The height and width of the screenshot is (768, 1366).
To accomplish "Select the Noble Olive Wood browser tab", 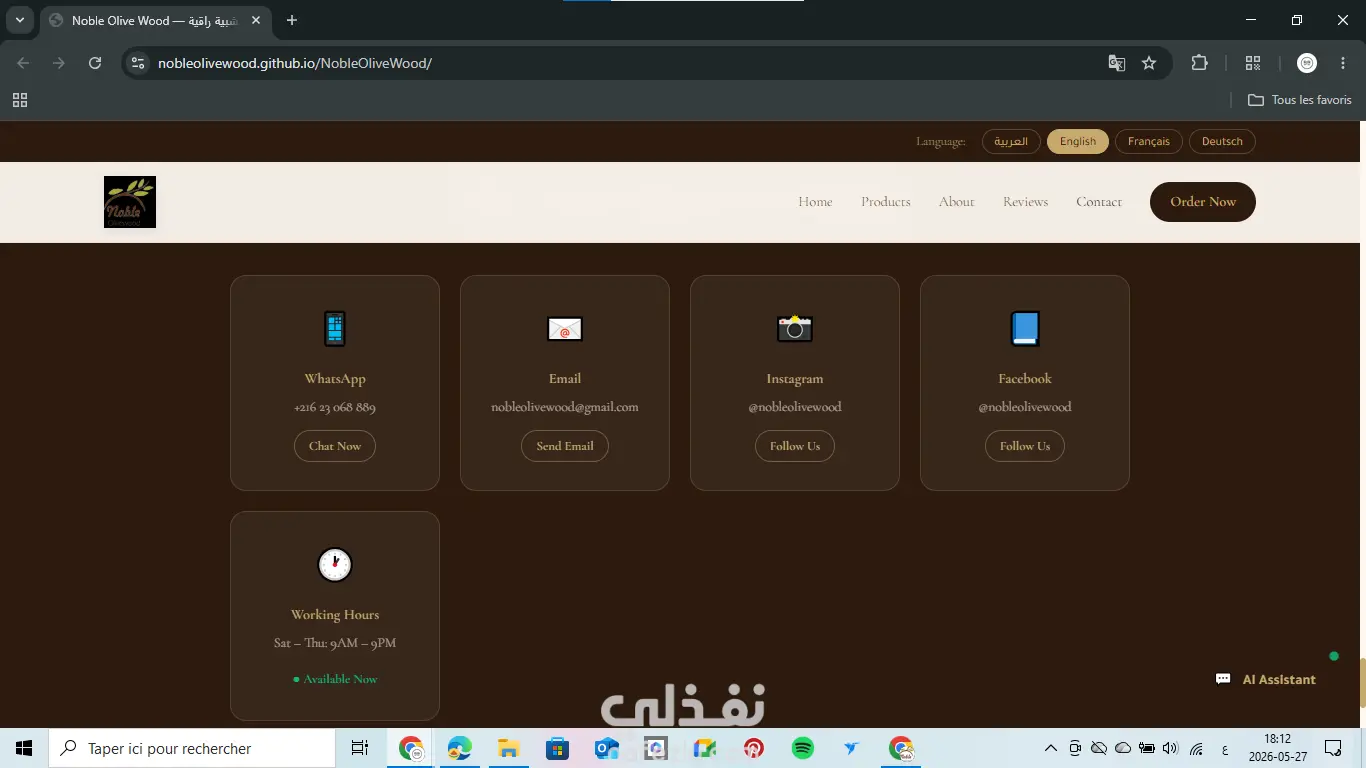I will tap(155, 21).
